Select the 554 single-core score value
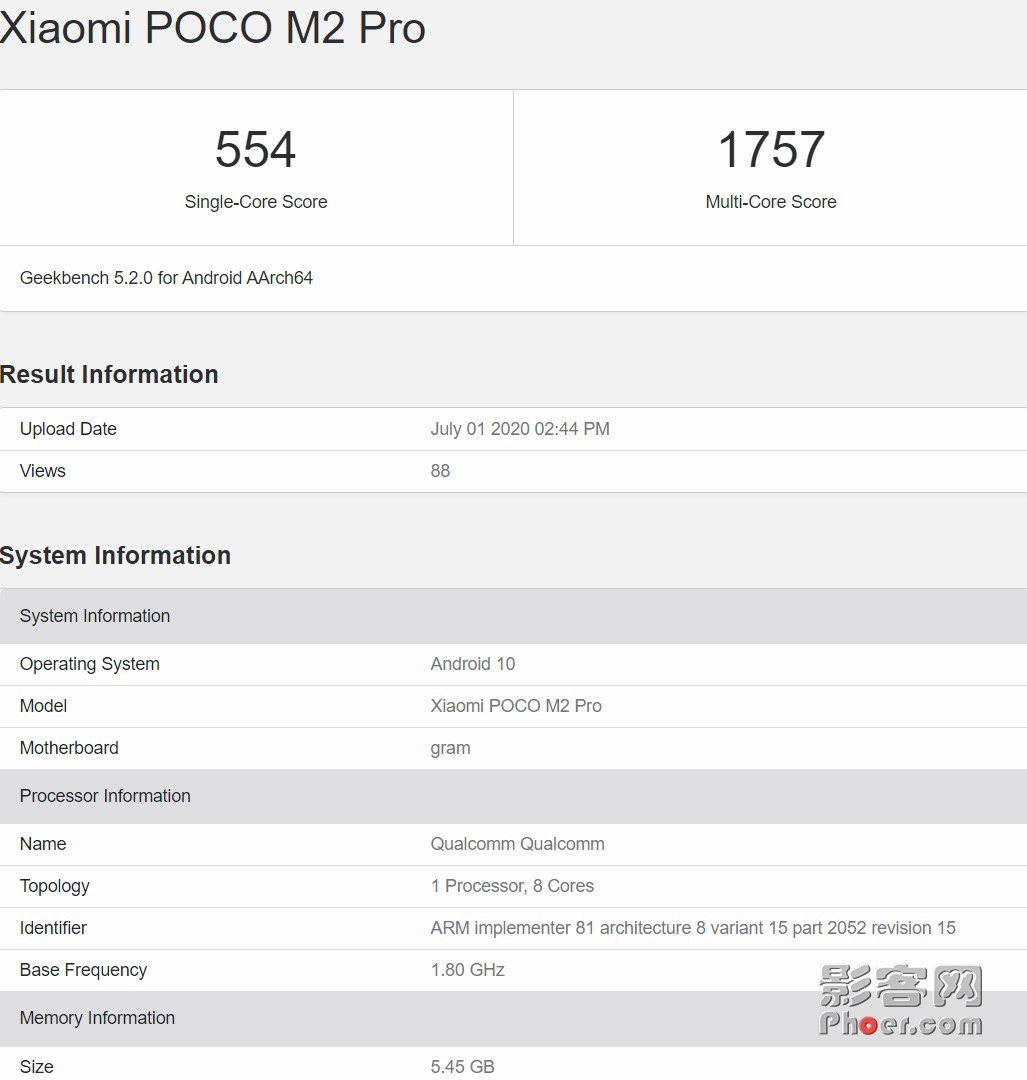Image resolution: width=1027 pixels, height=1080 pixels. click(256, 149)
